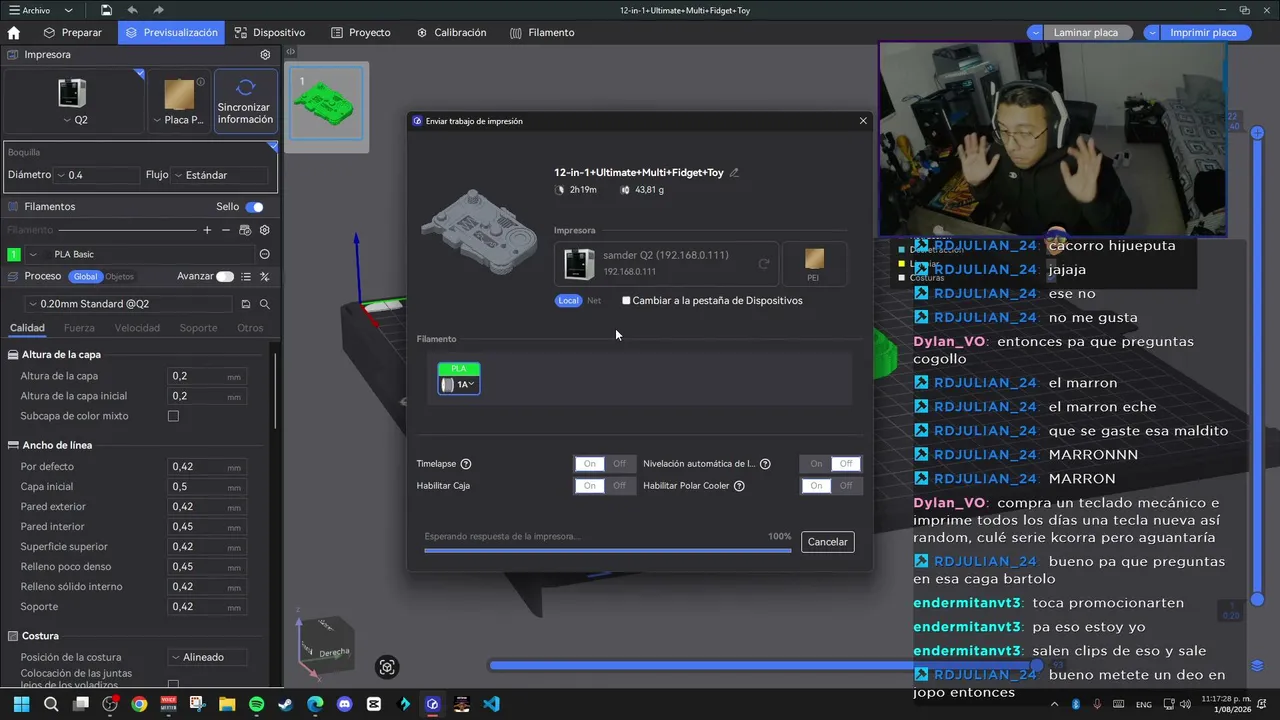This screenshot has height=720, width=1280.
Task: Check Subcapa de color mixto
Action: coord(173,416)
